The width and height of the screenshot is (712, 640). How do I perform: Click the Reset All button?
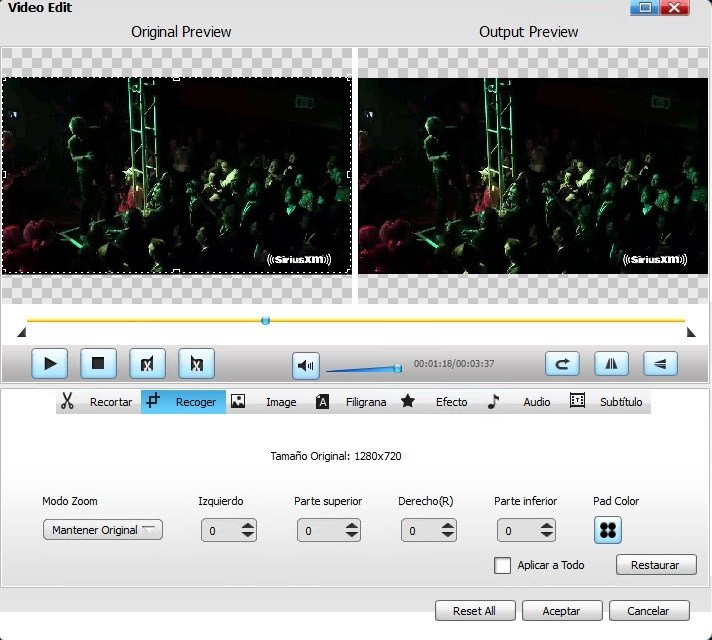click(475, 611)
